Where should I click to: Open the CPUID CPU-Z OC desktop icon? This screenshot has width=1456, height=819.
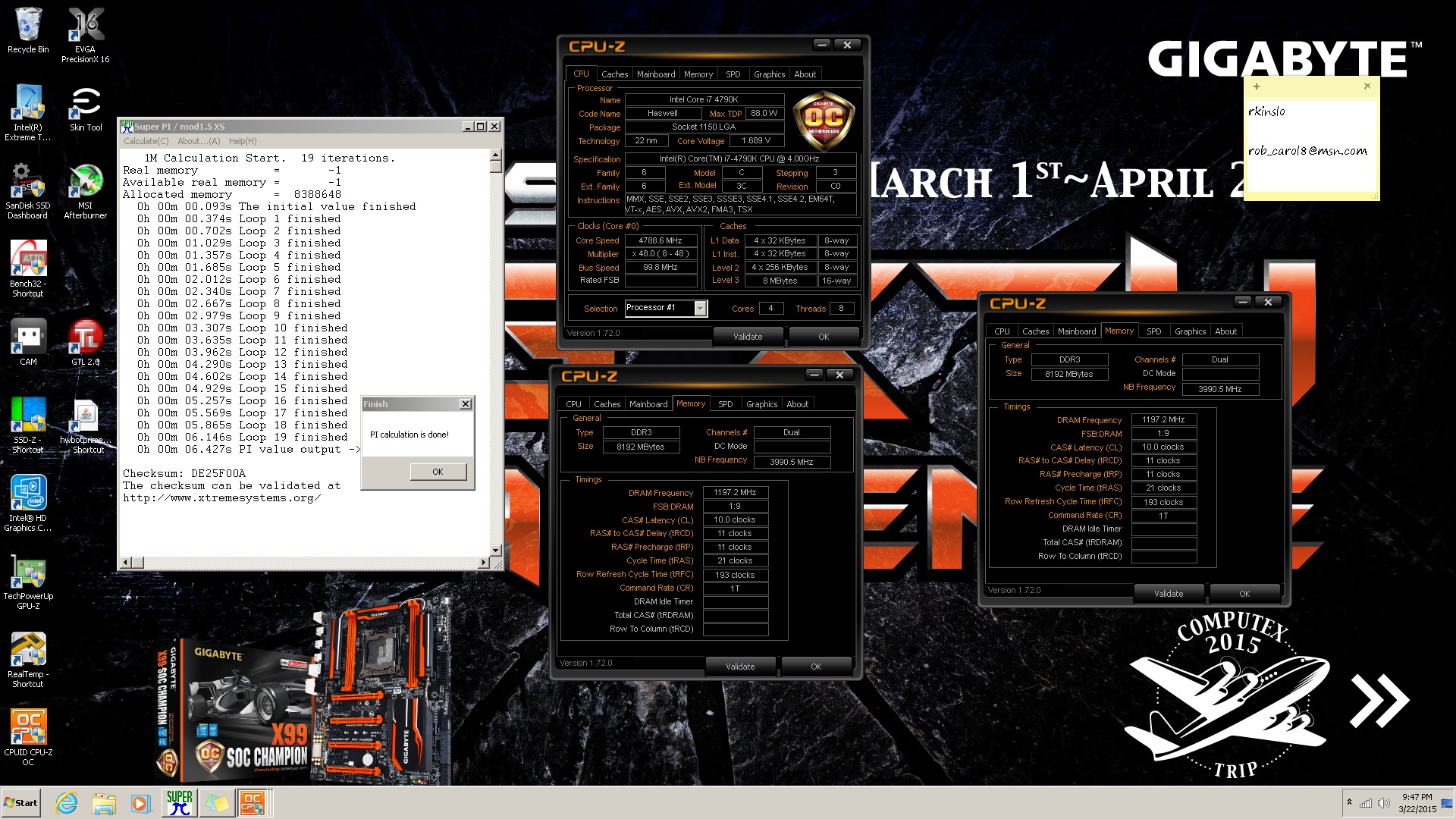pos(28,737)
